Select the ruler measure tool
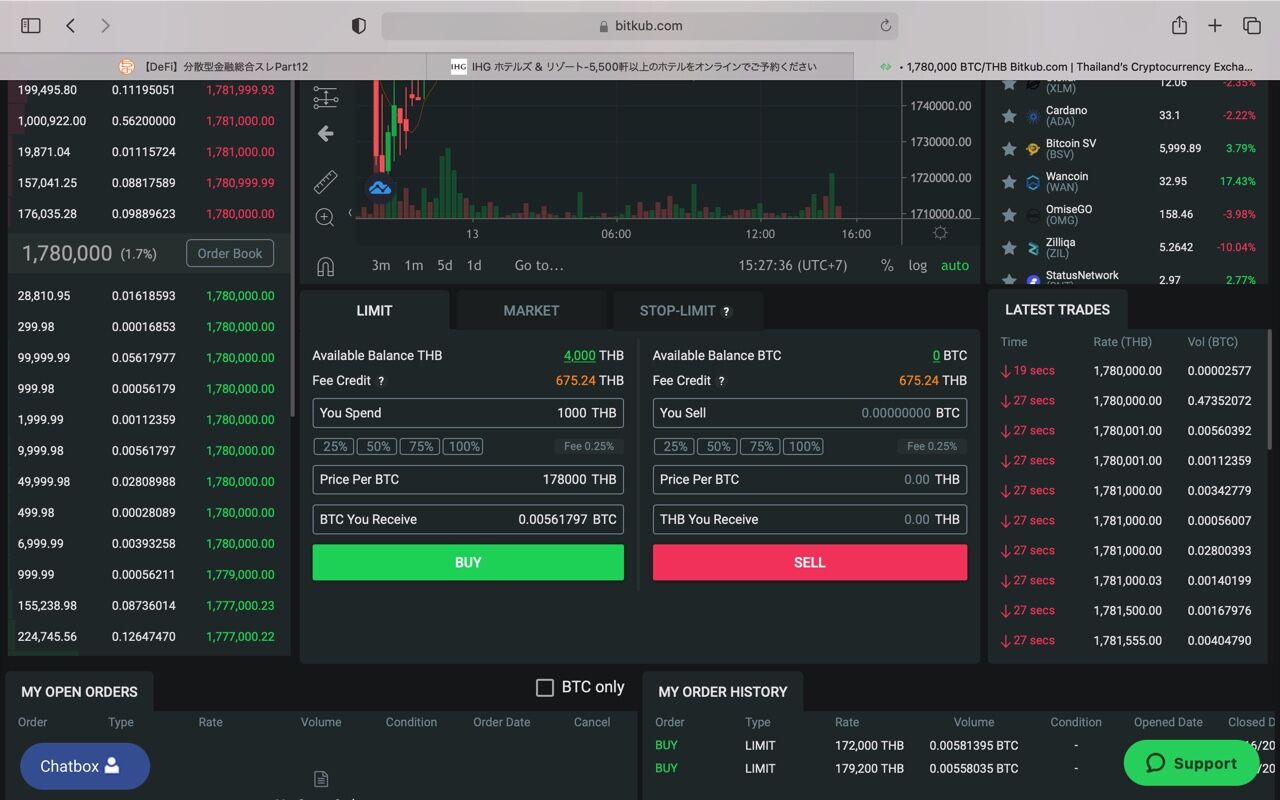This screenshot has width=1280, height=800. click(x=325, y=182)
